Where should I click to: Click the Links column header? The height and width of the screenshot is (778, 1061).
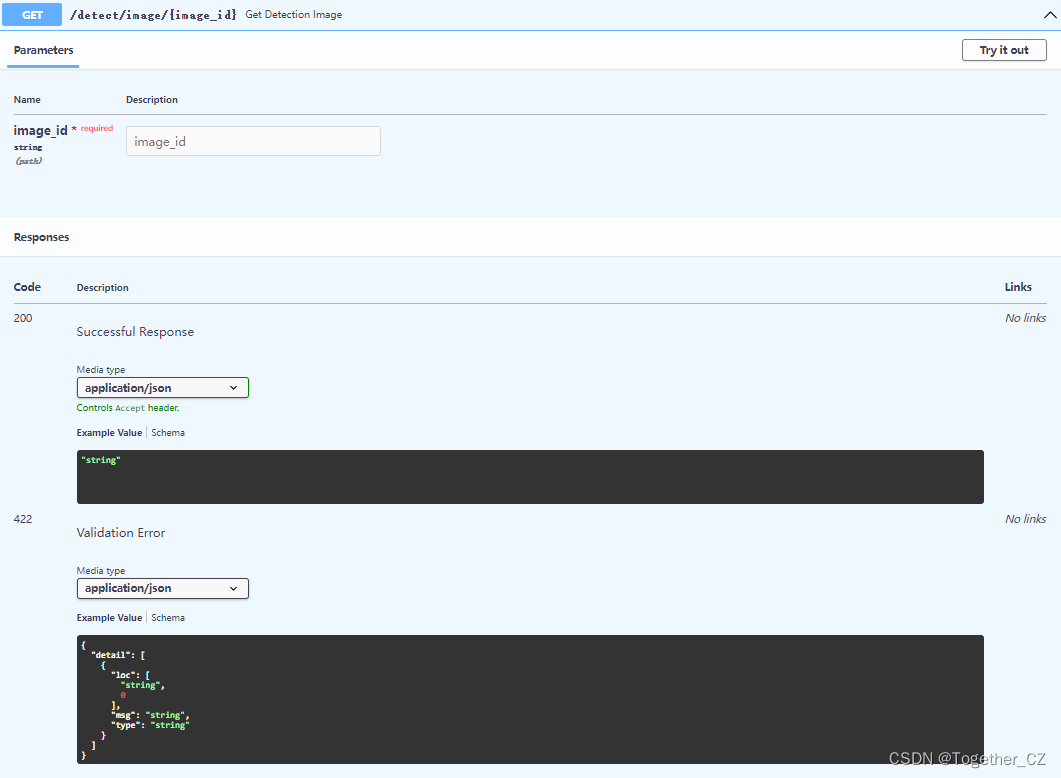[x=1018, y=287]
